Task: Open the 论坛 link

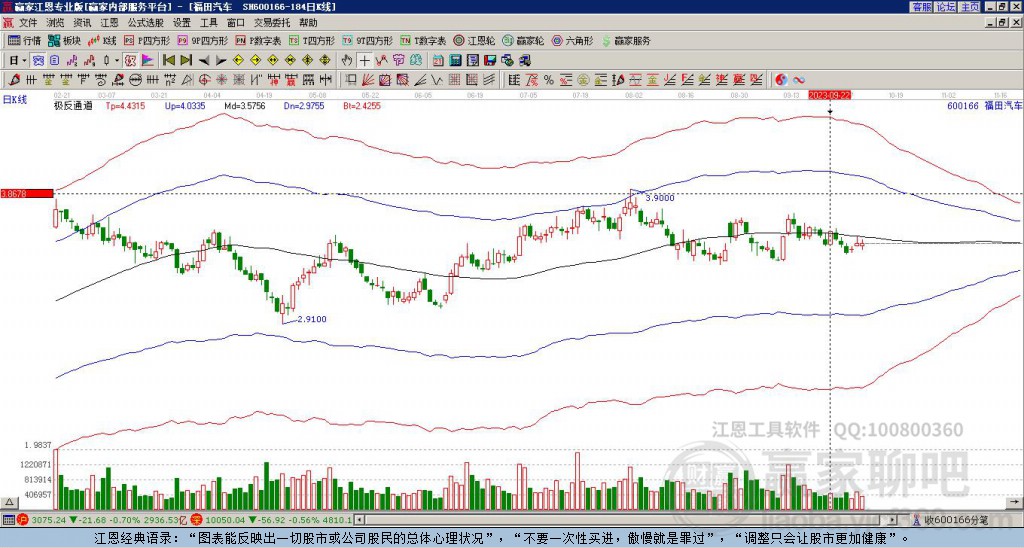Action: pos(945,7)
